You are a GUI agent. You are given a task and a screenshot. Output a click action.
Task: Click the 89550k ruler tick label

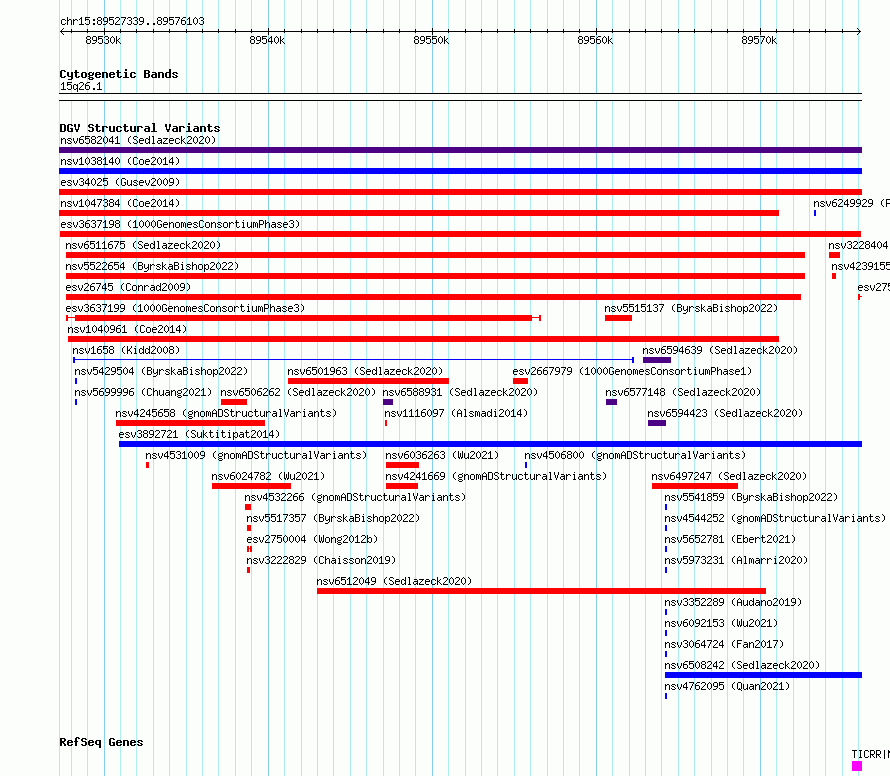click(431, 40)
